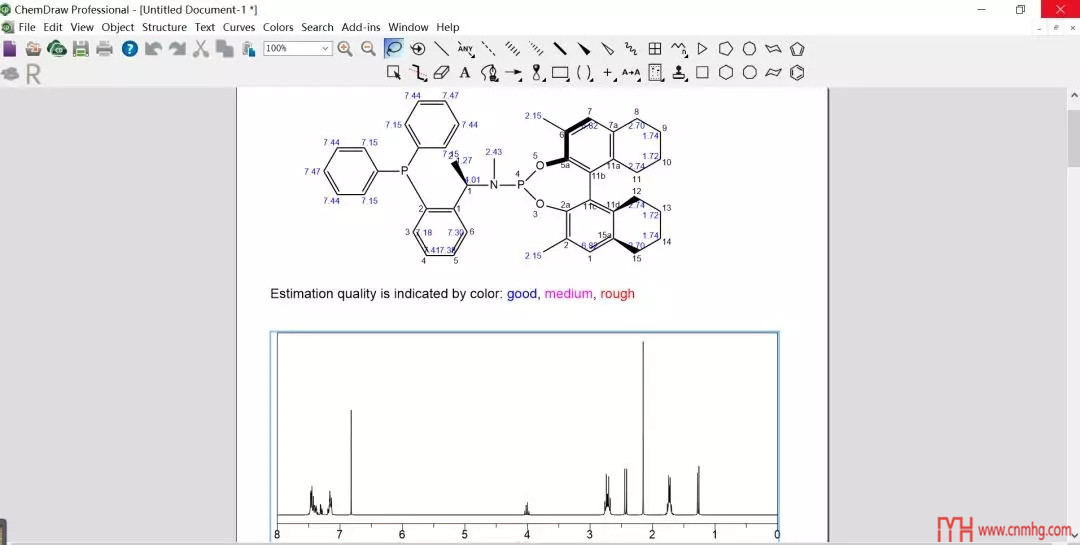
Task: Print using the printer icon
Action: tap(105, 49)
